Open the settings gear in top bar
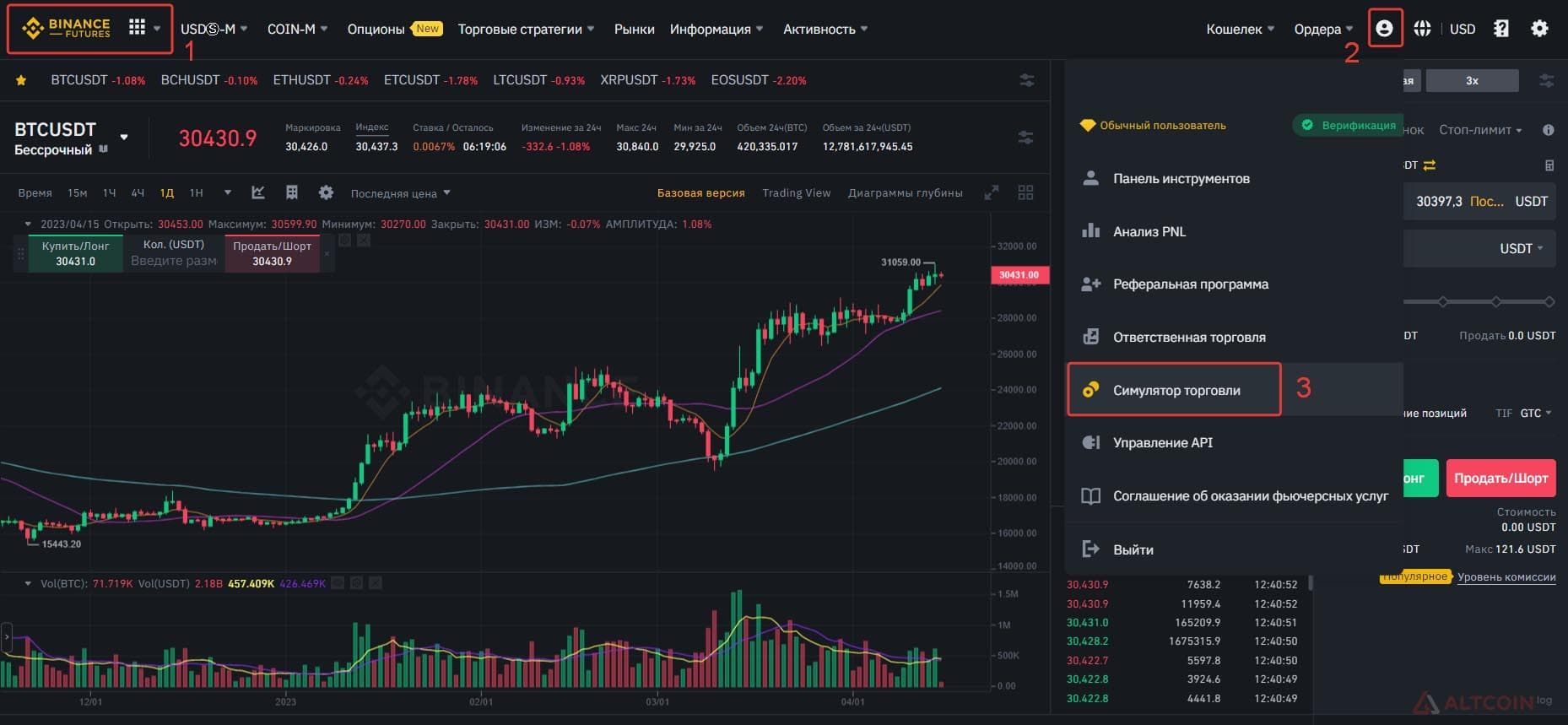Image resolution: width=1568 pixels, height=725 pixels. (1539, 29)
